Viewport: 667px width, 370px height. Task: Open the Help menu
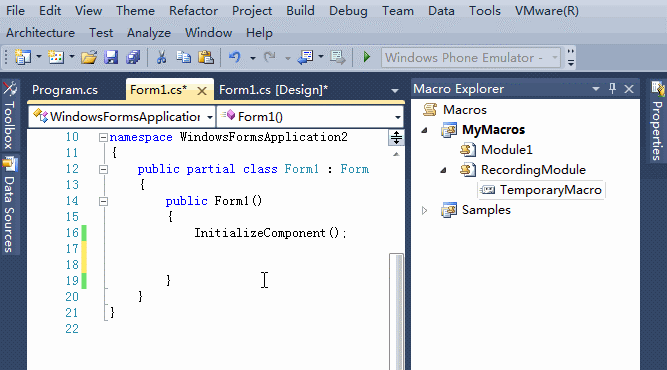point(259,33)
